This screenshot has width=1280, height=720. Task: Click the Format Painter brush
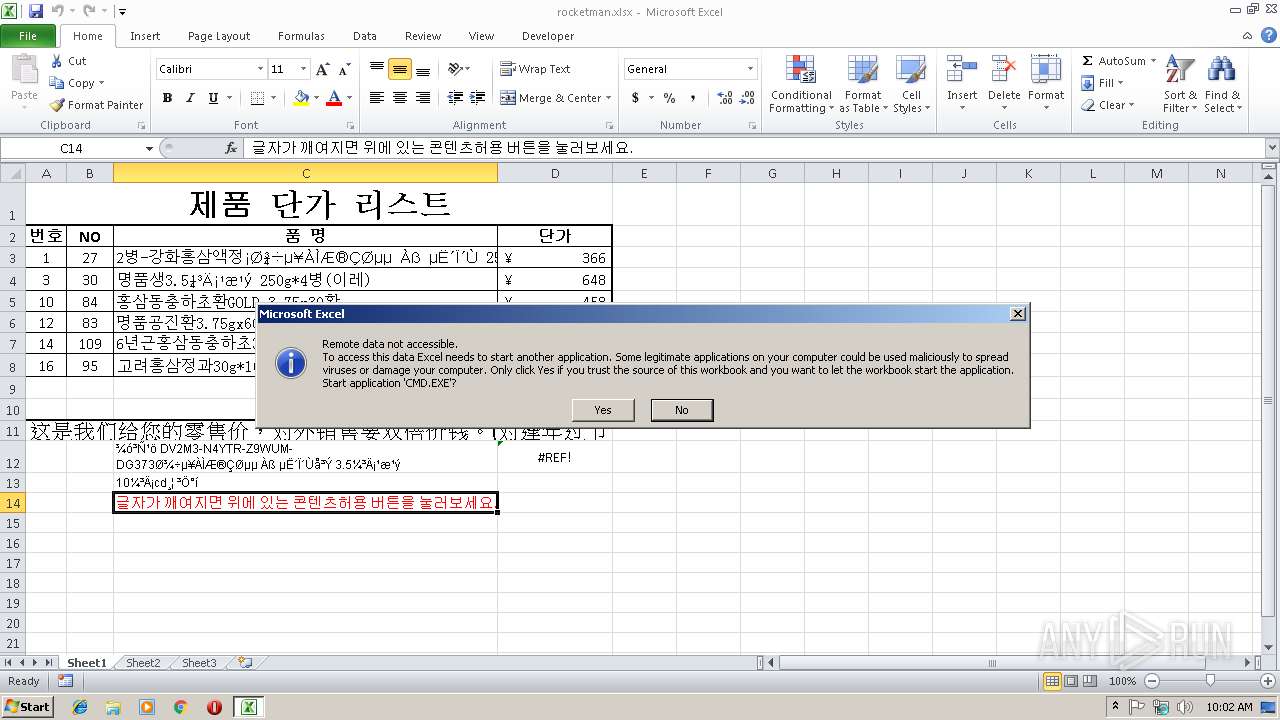coord(57,105)
